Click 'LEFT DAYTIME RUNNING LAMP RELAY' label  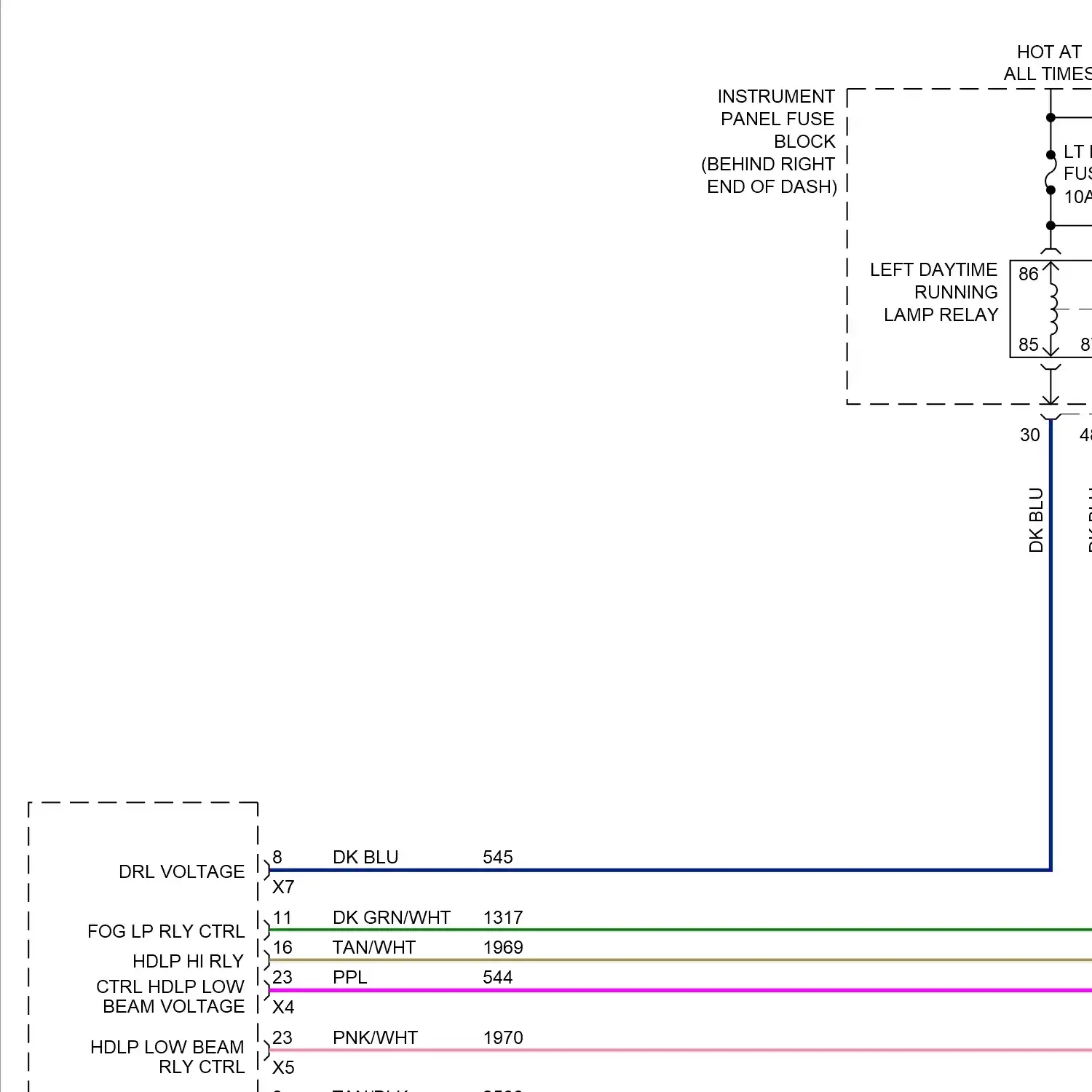[x=934, y=292]
